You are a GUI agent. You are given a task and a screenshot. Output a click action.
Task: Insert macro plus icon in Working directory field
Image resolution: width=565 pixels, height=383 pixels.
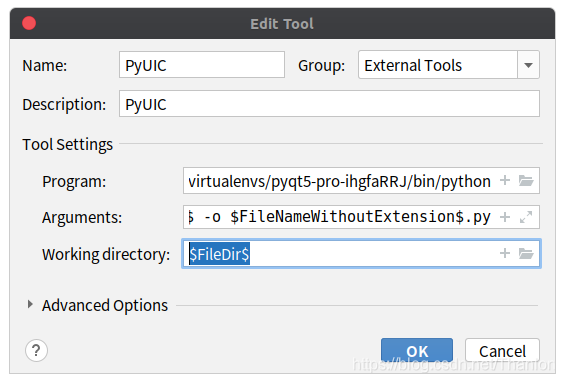coord(505,253)
